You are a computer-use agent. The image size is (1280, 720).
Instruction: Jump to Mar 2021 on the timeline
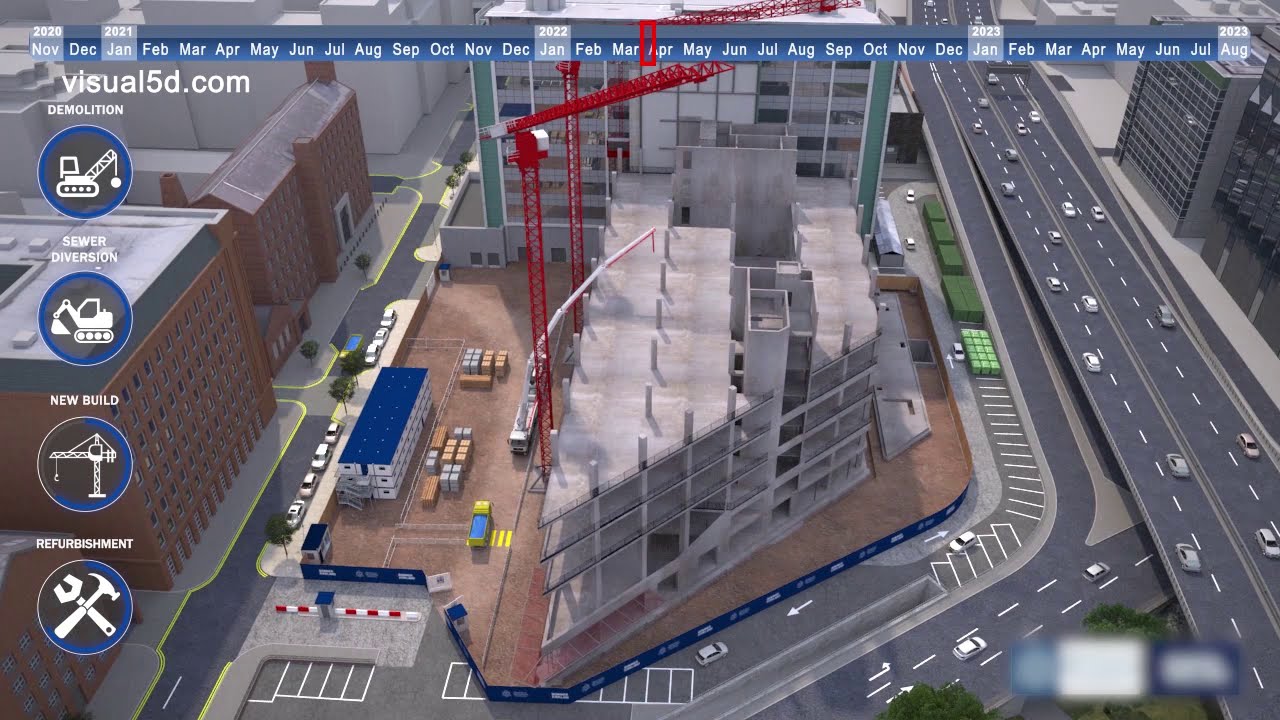point(192,50)
